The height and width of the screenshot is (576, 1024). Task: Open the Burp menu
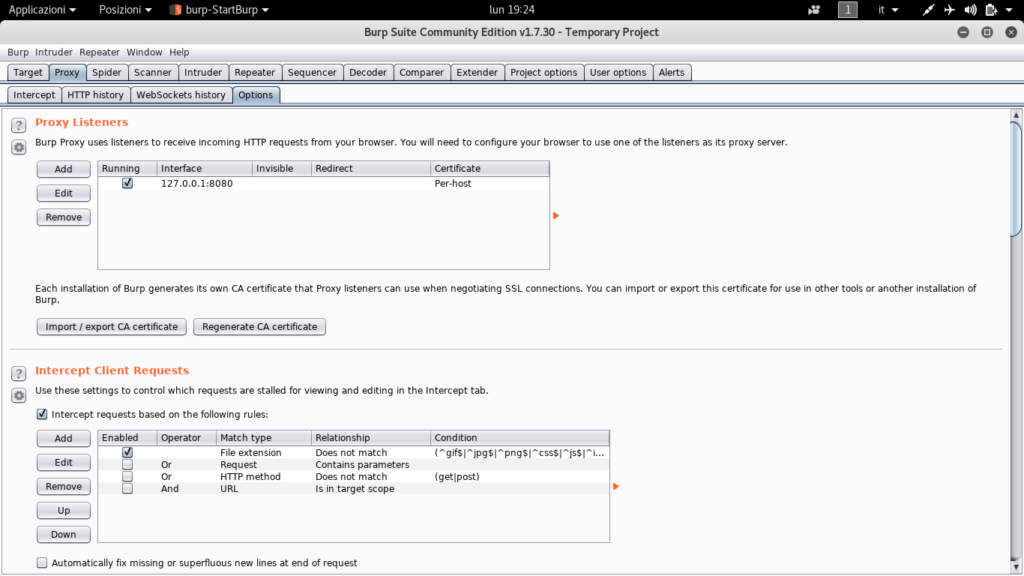click(x=18, y=52)
